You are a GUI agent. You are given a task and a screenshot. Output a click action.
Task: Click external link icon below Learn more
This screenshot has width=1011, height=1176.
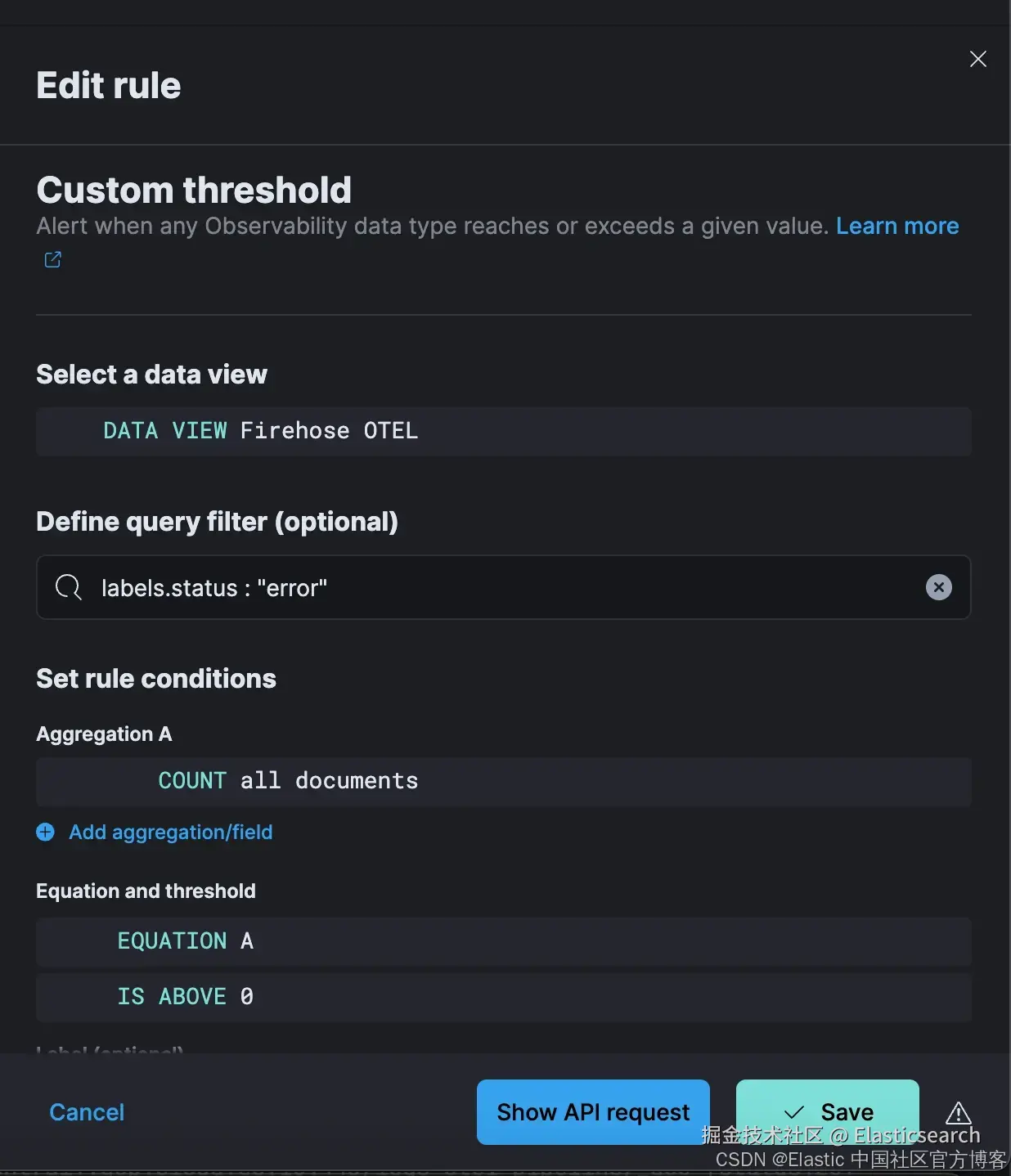pyautogui.click(x=53, y=260)
